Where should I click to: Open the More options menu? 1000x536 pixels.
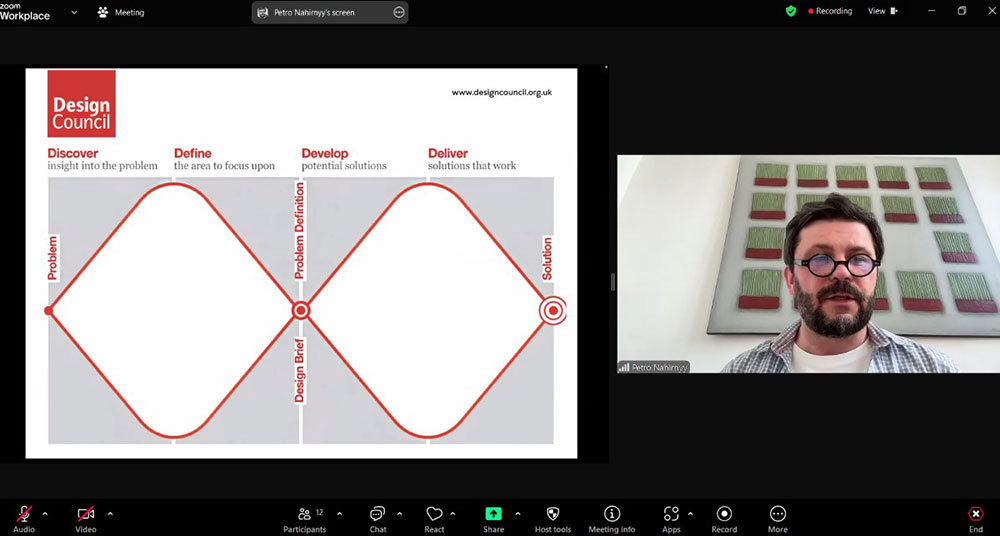coord(777,518)
